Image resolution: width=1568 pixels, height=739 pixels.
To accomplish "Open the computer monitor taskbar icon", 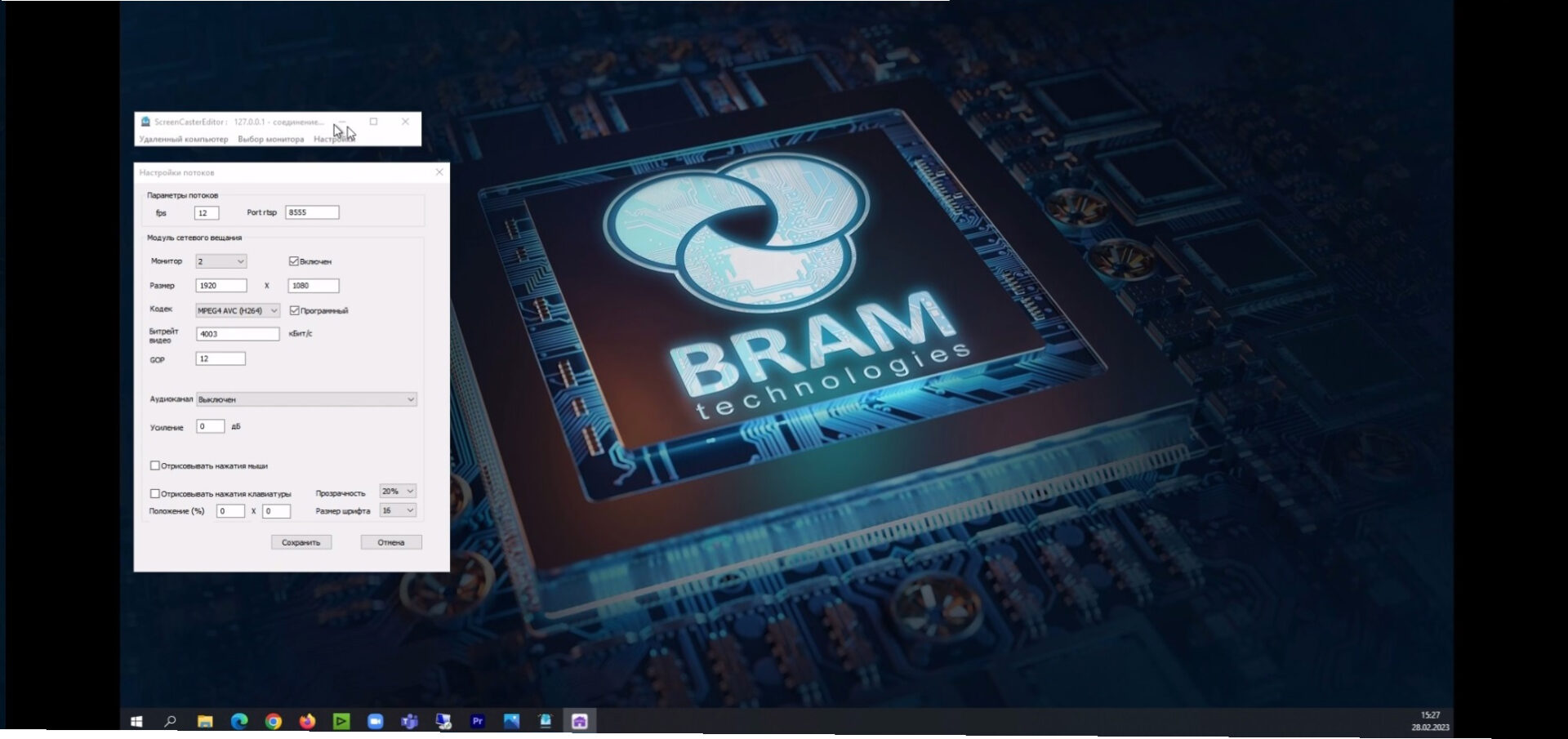I will [x=443, y=721].
